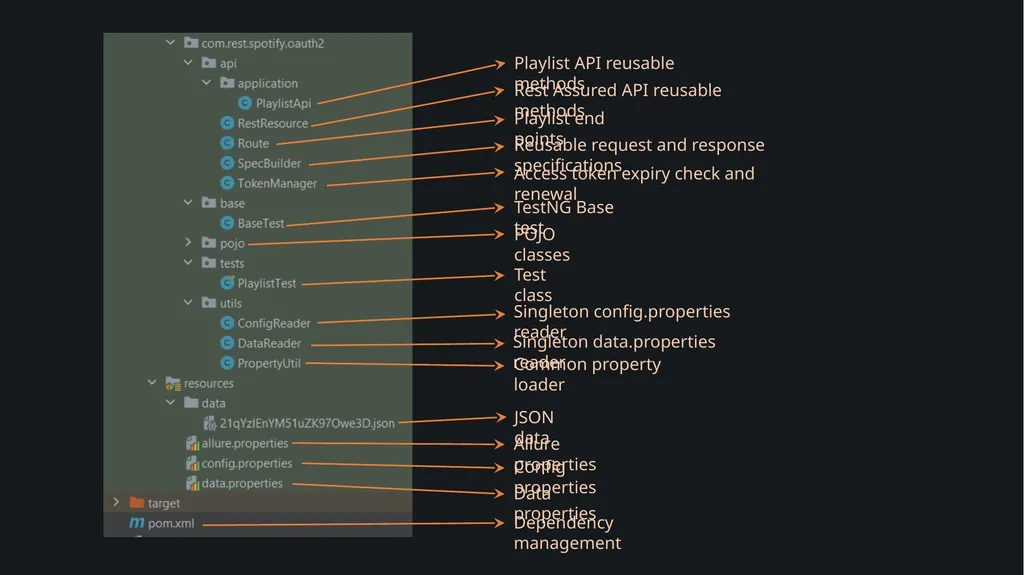This screenshot has height=575, width=1024.
Task: Select the resources folder name
Action: pyautogui.click(x=208, y=383)
